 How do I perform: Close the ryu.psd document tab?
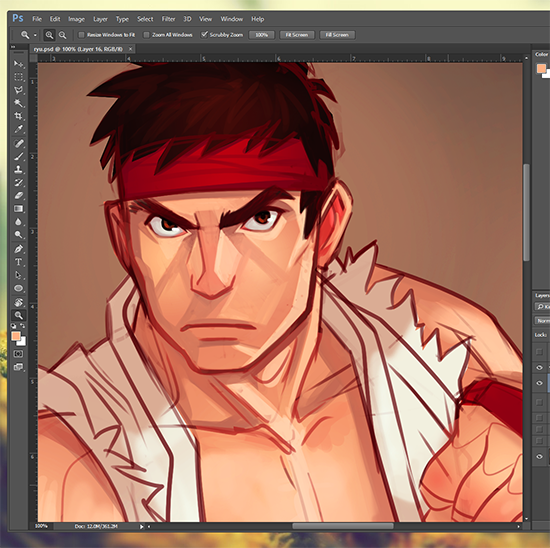pyautogui.click(x=130, y=49)
